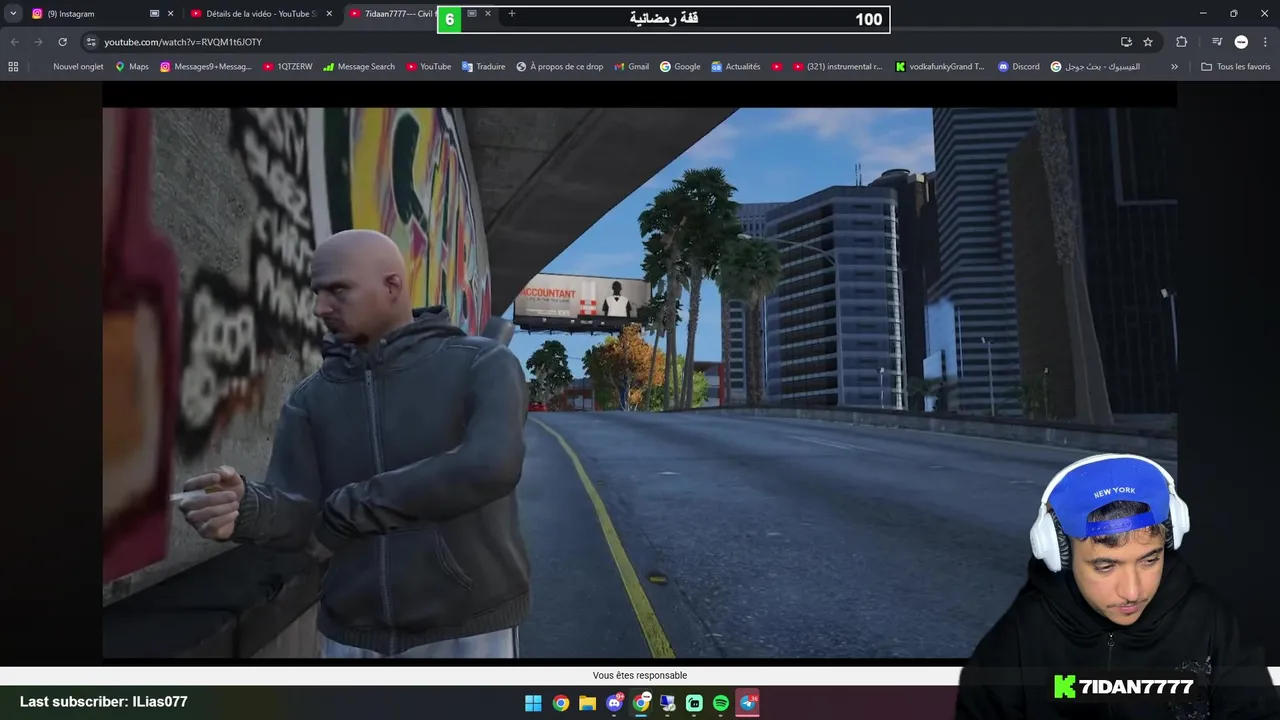
Task: Open the Arabic Facebook Google search bookmark
Action: coord(1095,67)
